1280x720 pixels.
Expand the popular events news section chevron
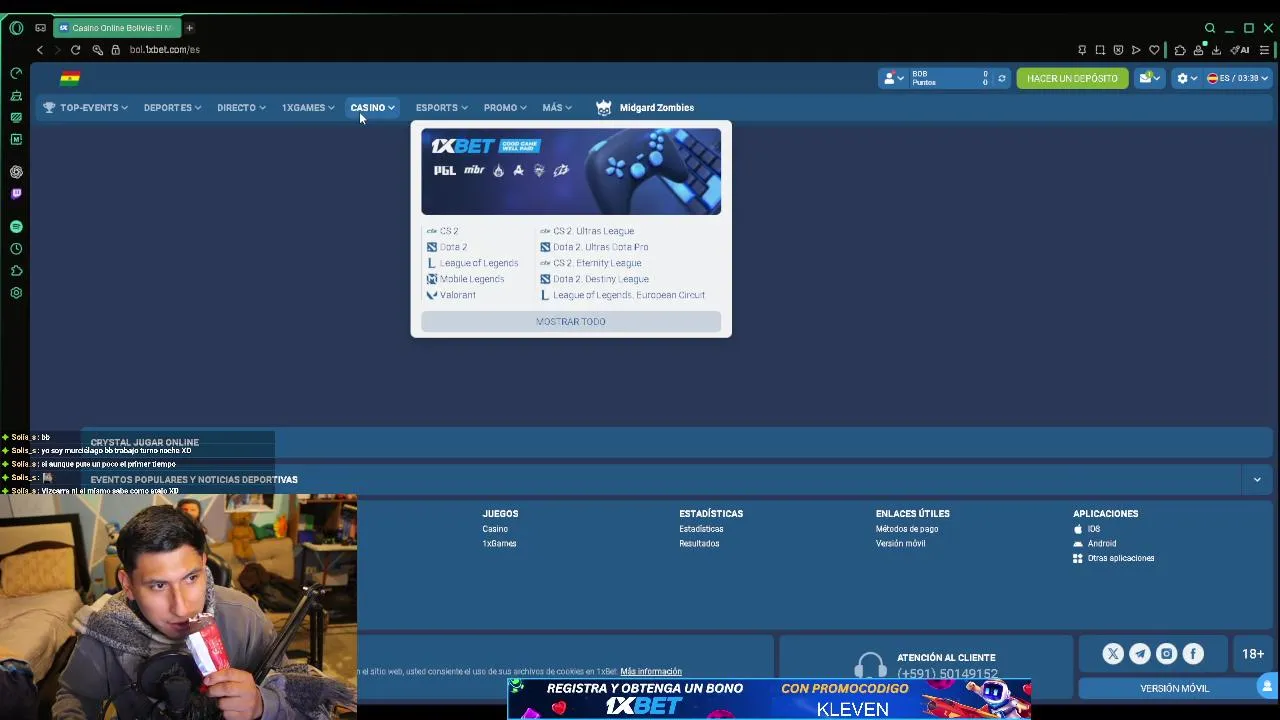(x=1257, y=480)
